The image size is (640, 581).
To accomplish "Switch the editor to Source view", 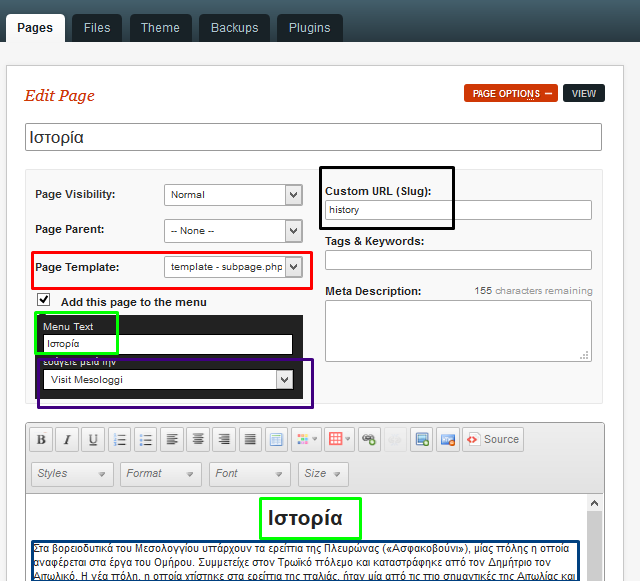I will 493,439.
